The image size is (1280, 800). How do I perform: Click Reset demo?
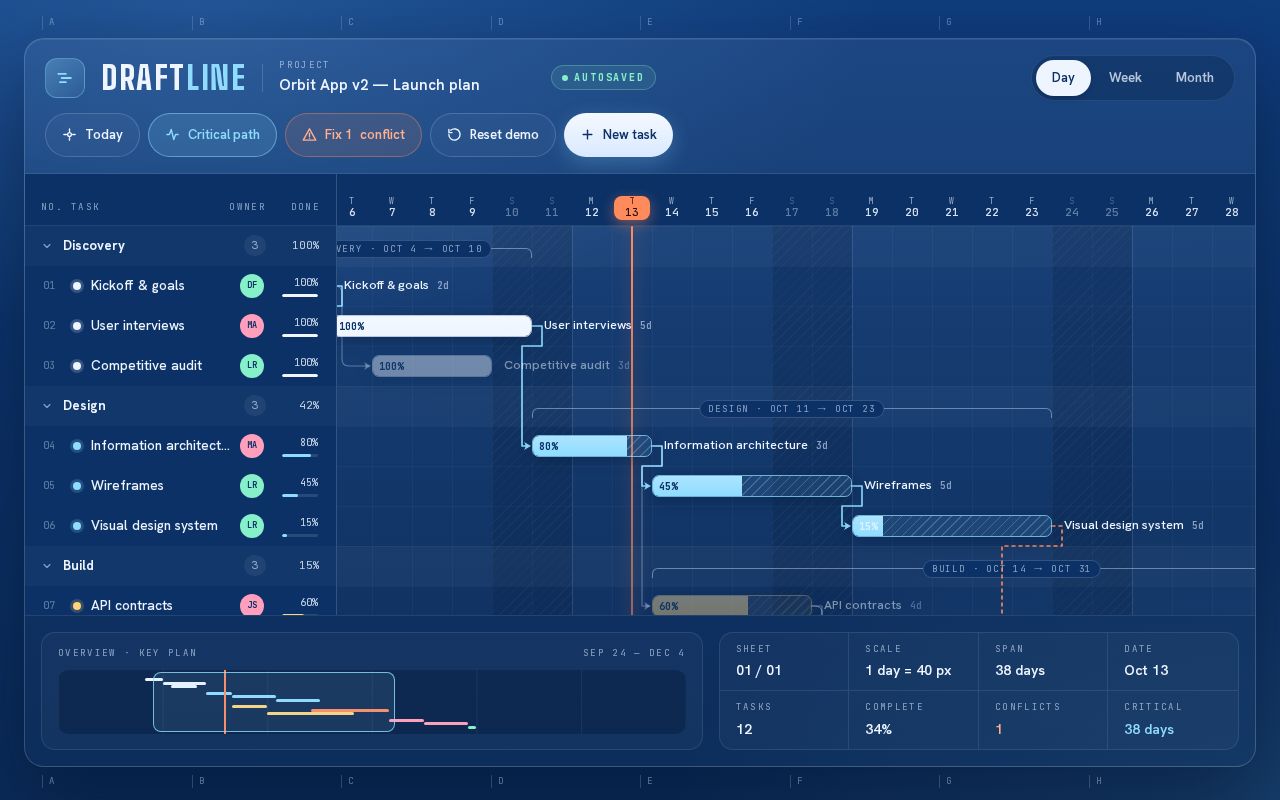[x=492, y=135]
